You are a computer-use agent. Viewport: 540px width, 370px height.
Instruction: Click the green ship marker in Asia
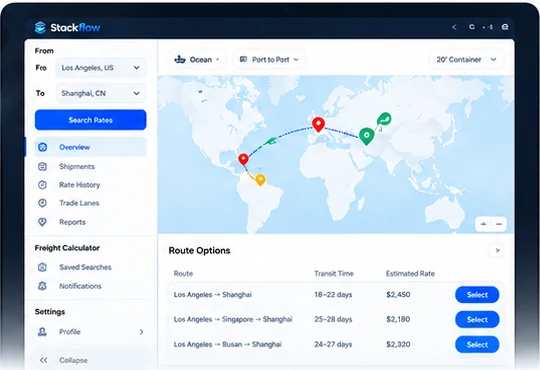click(x=384, y=120)
